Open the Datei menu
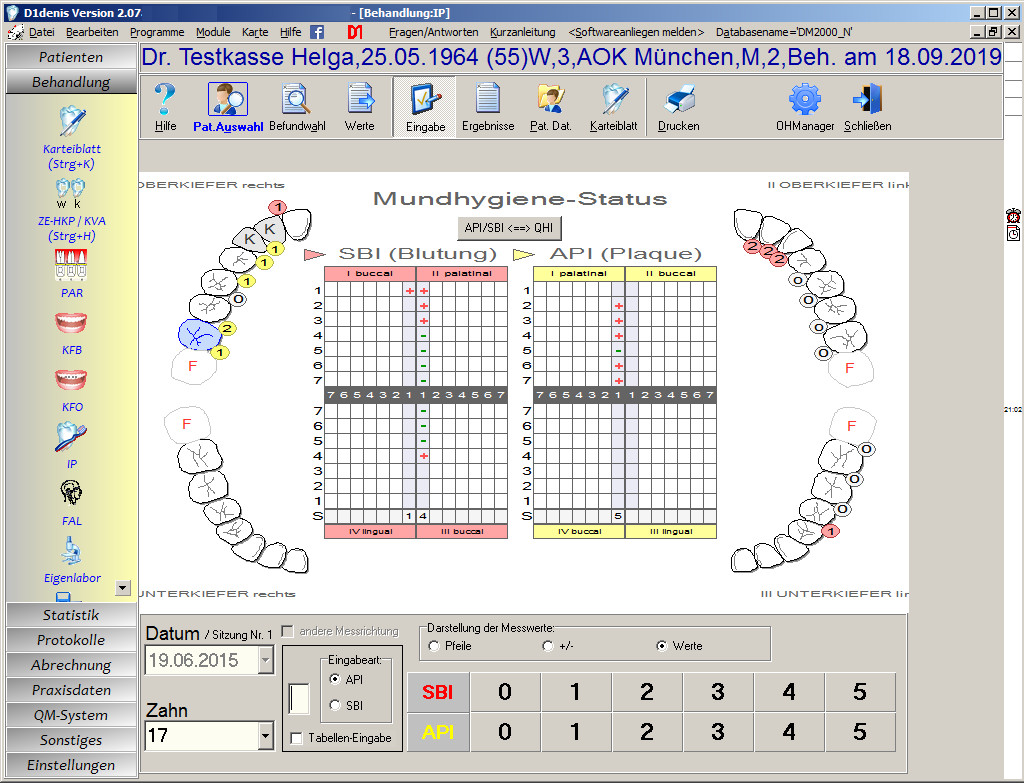This screenshot has height=783, width=1024. [42, 32]
